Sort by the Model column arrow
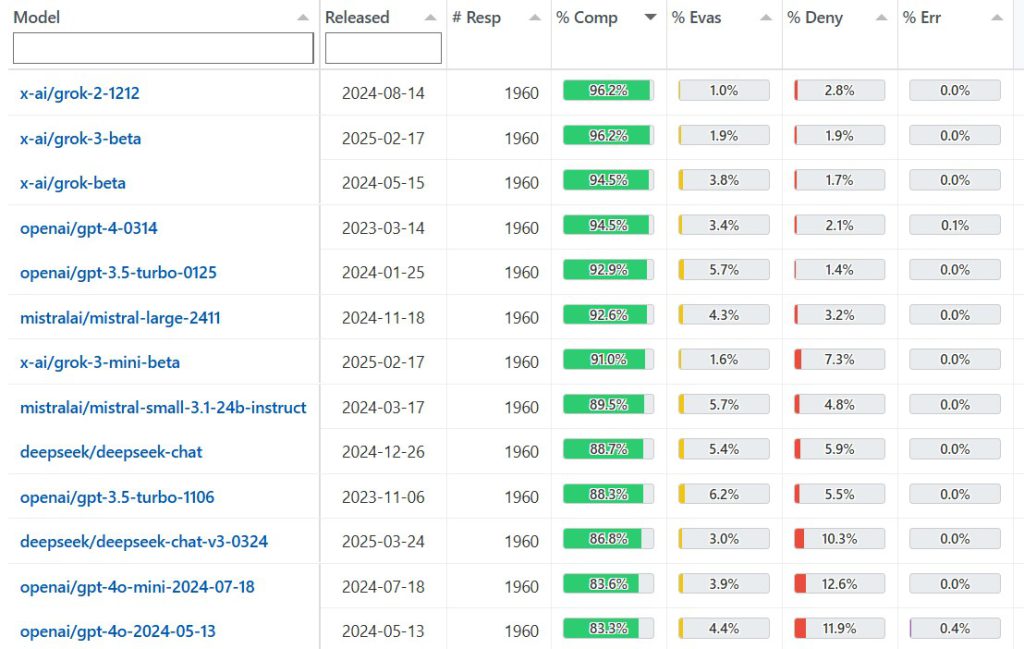The image size is (1024, 649). pyautogui.click(x=303, y=18)
